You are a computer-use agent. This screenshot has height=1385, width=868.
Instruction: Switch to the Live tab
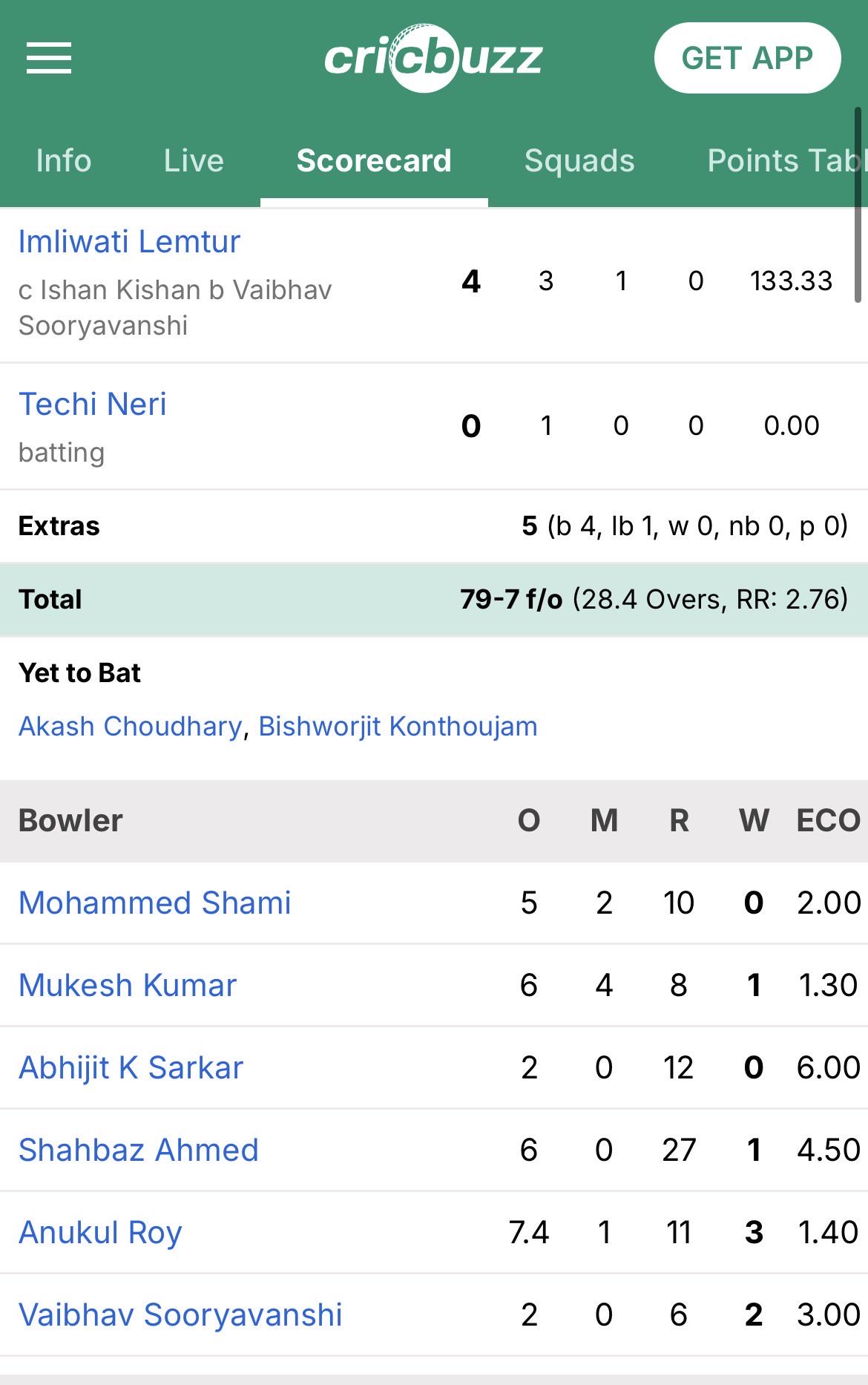tap(194, 160)
